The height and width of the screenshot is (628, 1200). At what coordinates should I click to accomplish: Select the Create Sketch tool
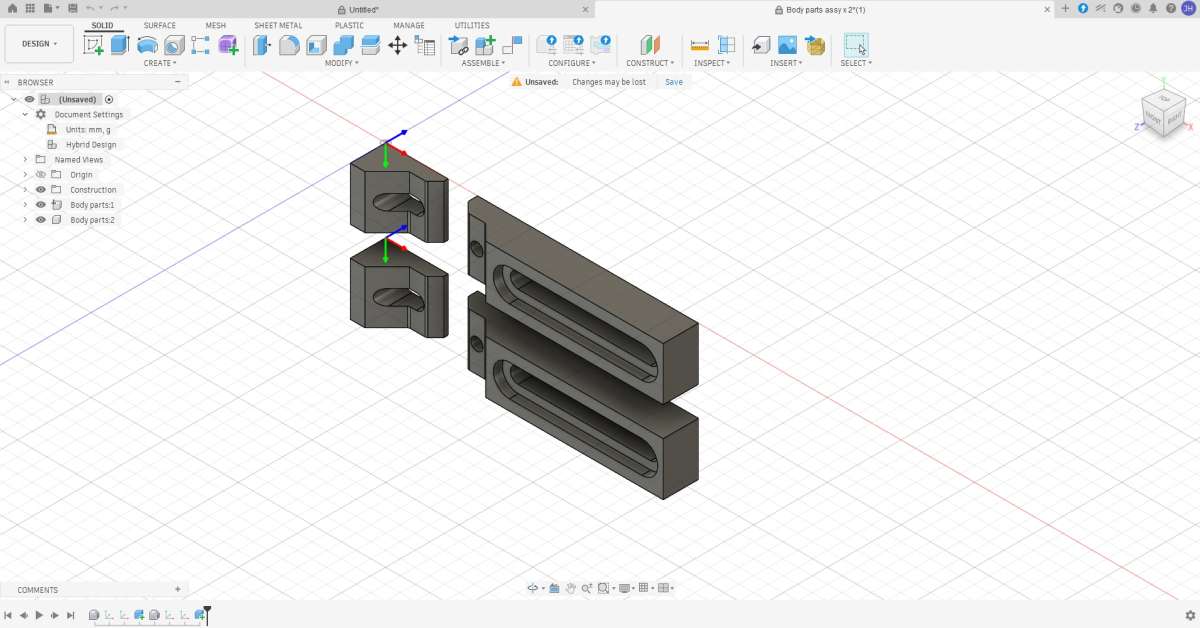pos(94,44)
